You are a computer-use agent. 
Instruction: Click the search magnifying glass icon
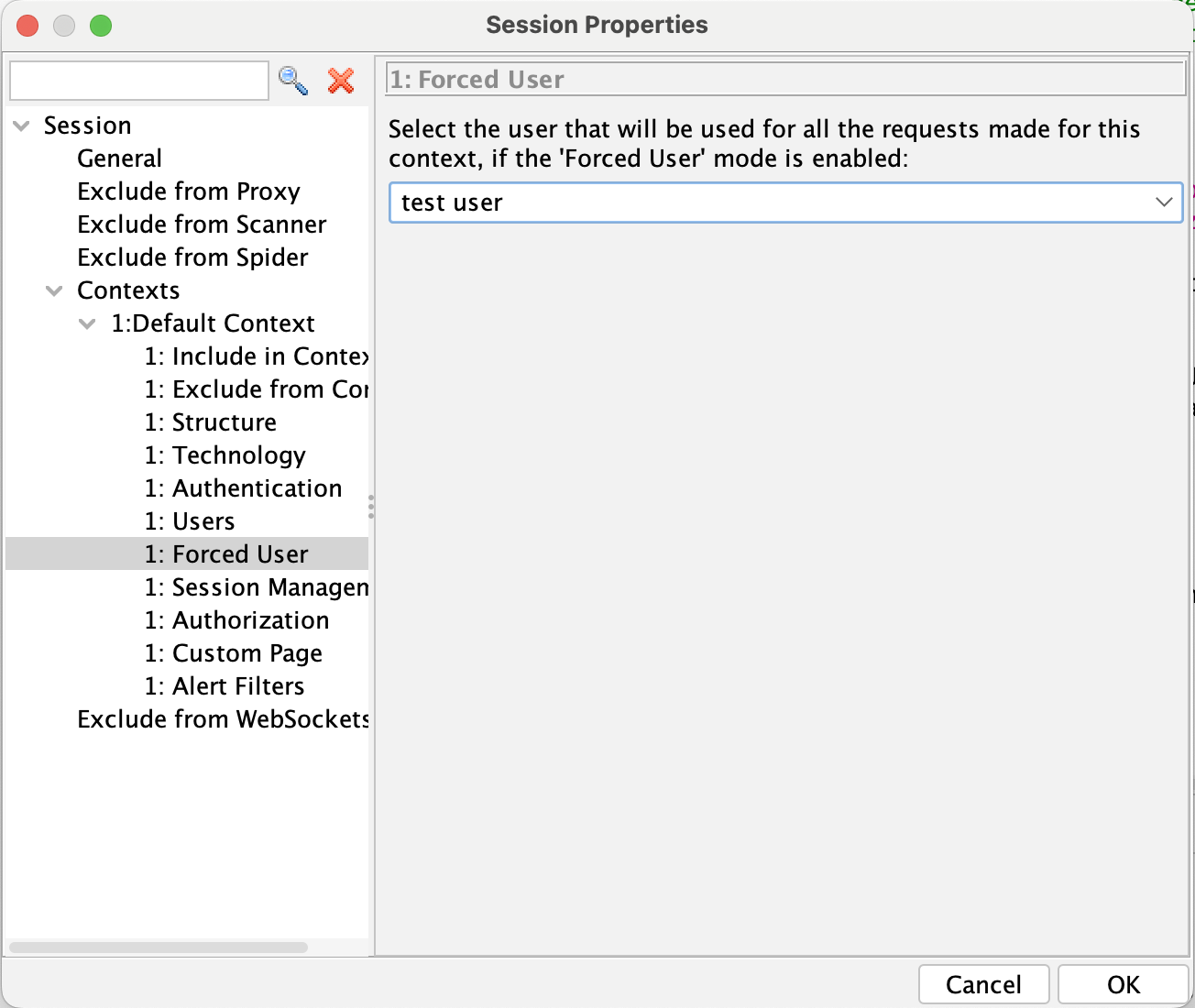293,81
